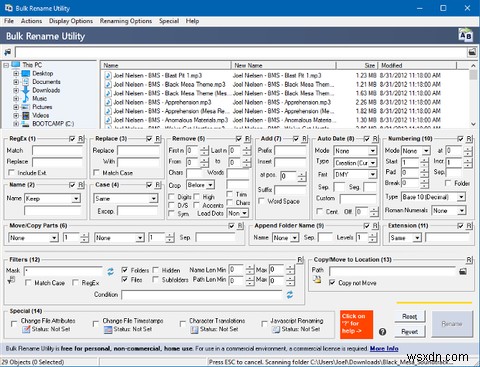This screenshot has width=480, height=367.
Task: Click the R reset icon of Filters (12)
Action: coord(300,260)
